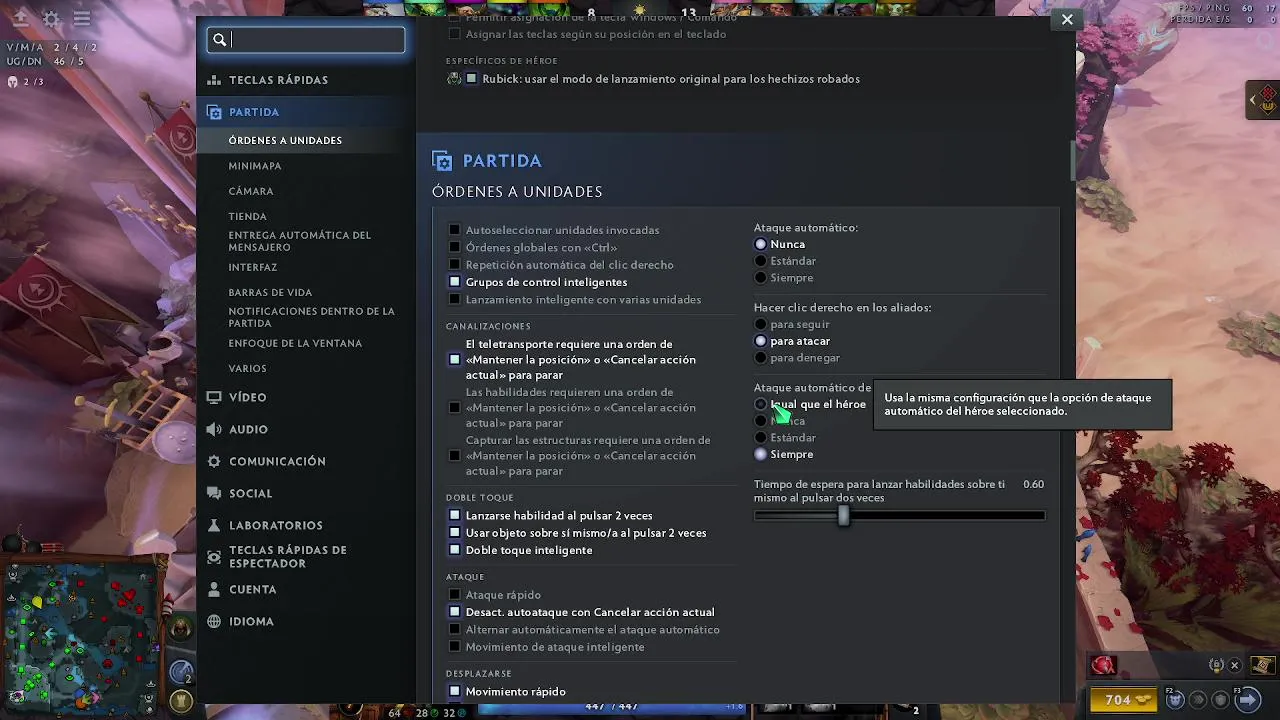Open the Idioma settings section

coord(251,621)
